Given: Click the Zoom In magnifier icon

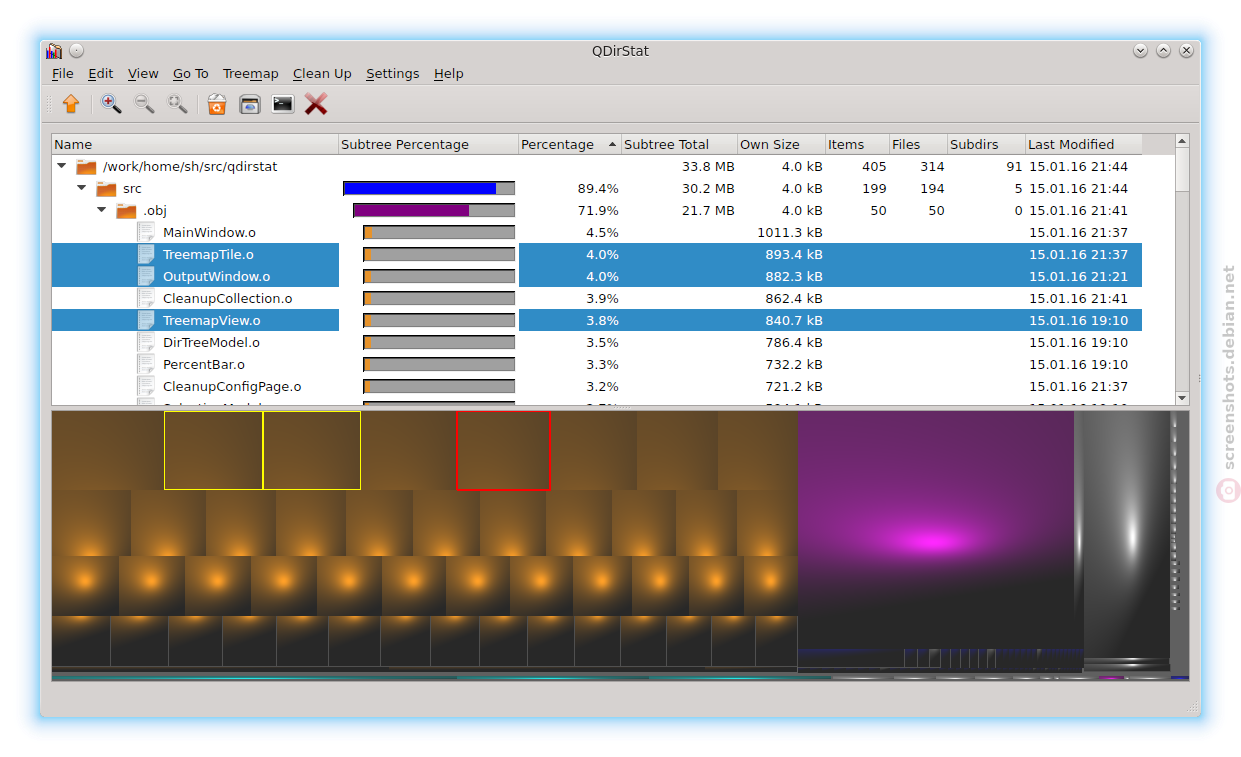Looking at the screenshot, I should 111,104.
